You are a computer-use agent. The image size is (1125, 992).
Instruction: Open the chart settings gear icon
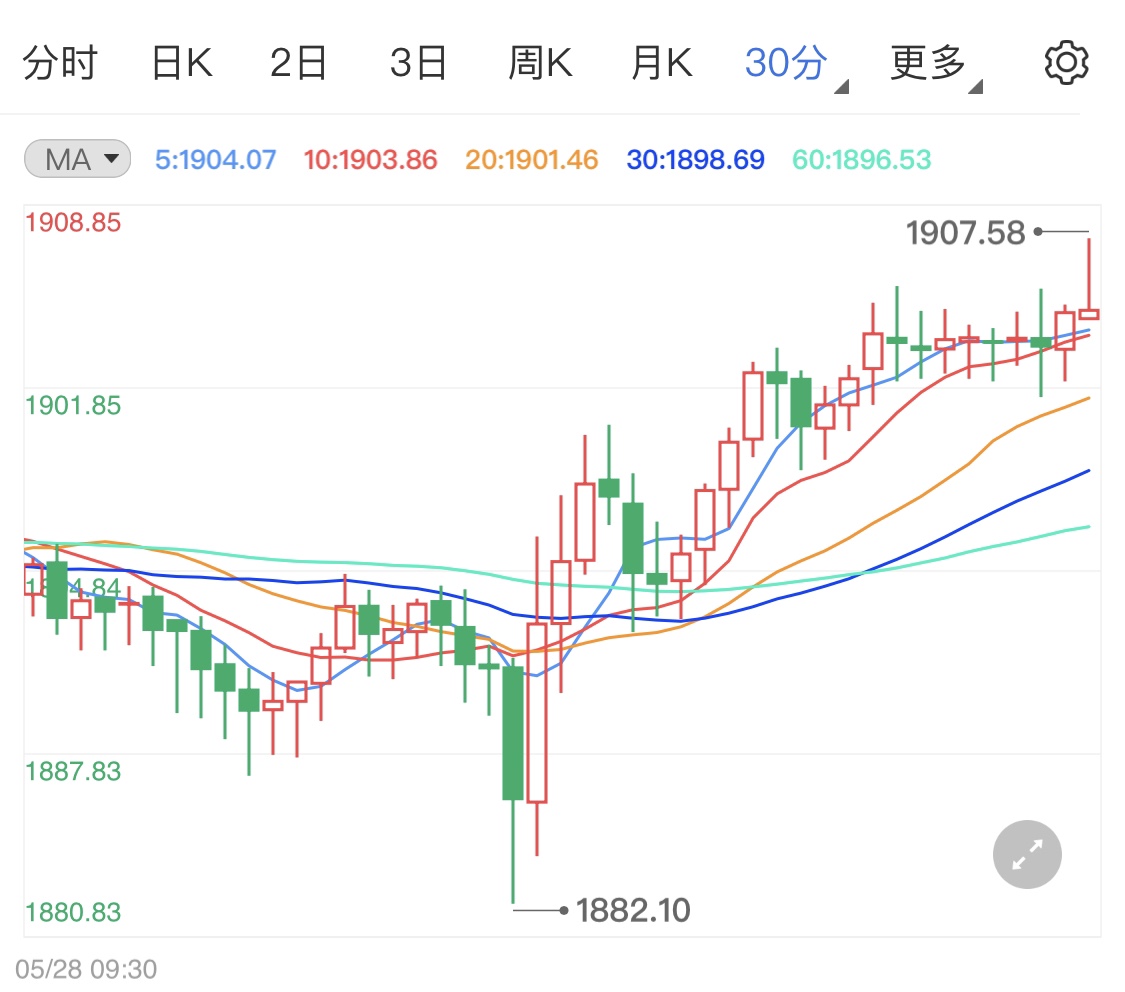(1066, 63)
